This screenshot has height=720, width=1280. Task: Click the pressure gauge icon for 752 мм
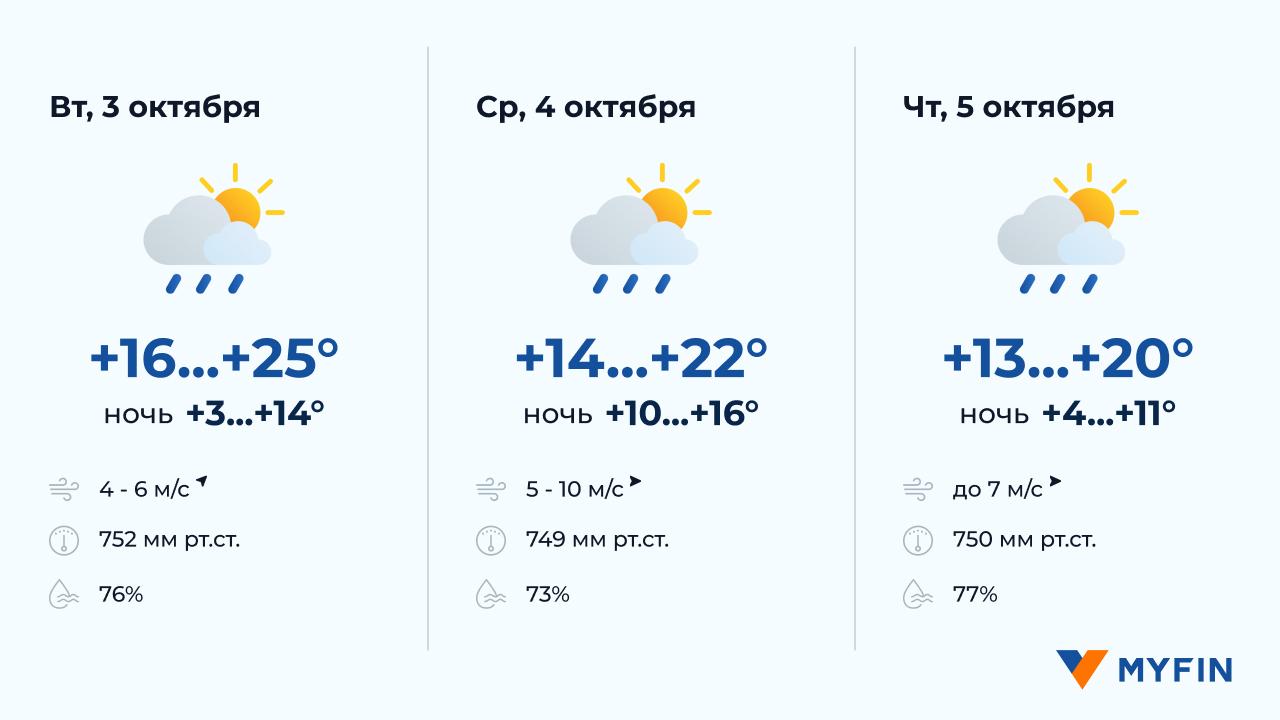[x=63, y=541]
